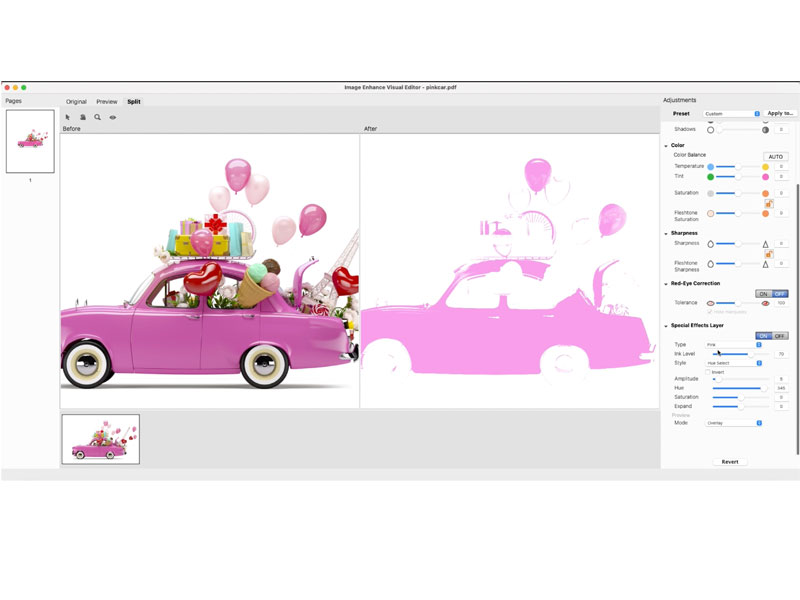Switch to the Preview tab
The image size is (800, 600).
107,102
